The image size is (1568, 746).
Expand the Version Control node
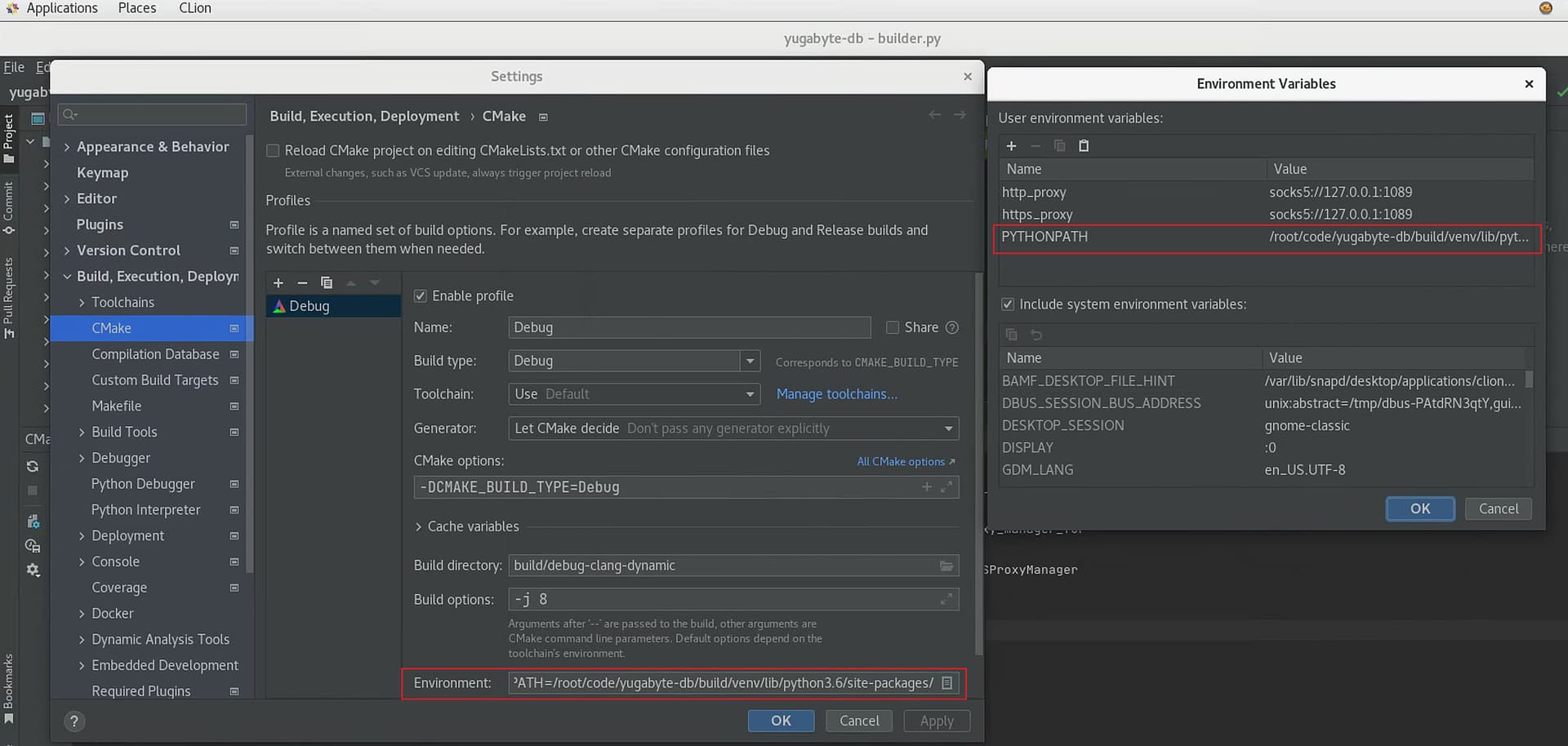coord(67,251)
